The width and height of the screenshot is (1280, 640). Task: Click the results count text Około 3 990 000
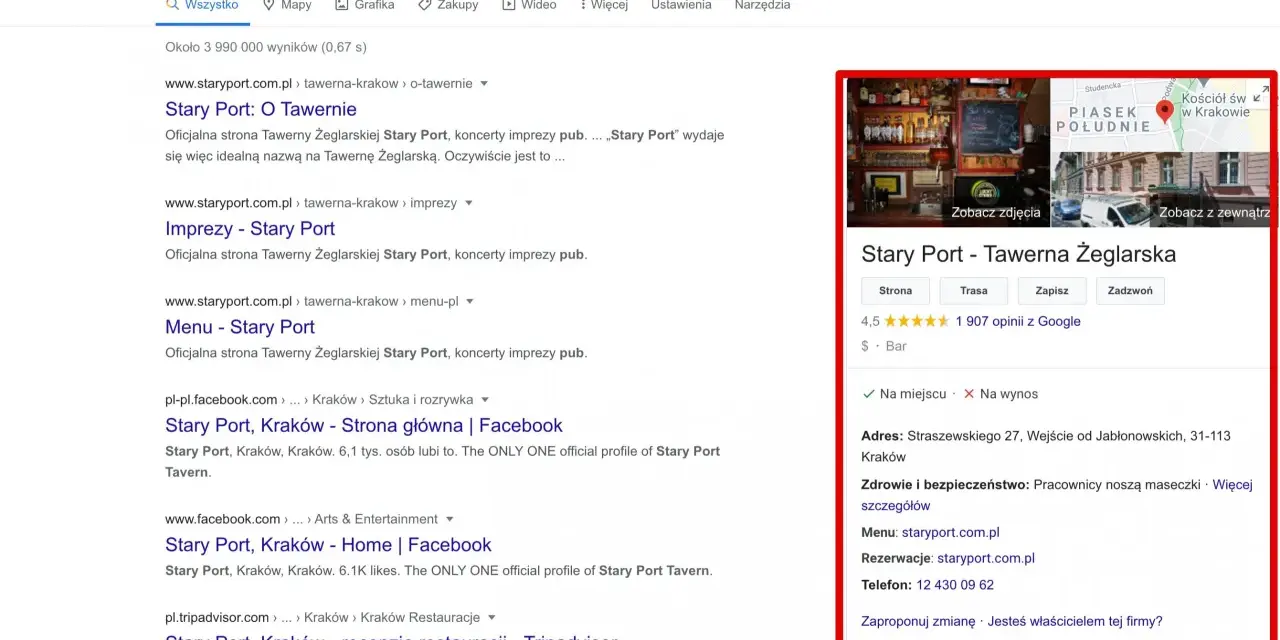[x=266, y=47]
